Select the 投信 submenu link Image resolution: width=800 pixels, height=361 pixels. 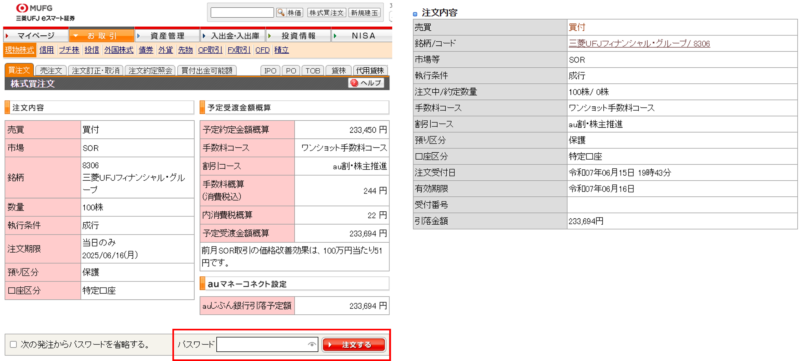[x=92, y=50]
